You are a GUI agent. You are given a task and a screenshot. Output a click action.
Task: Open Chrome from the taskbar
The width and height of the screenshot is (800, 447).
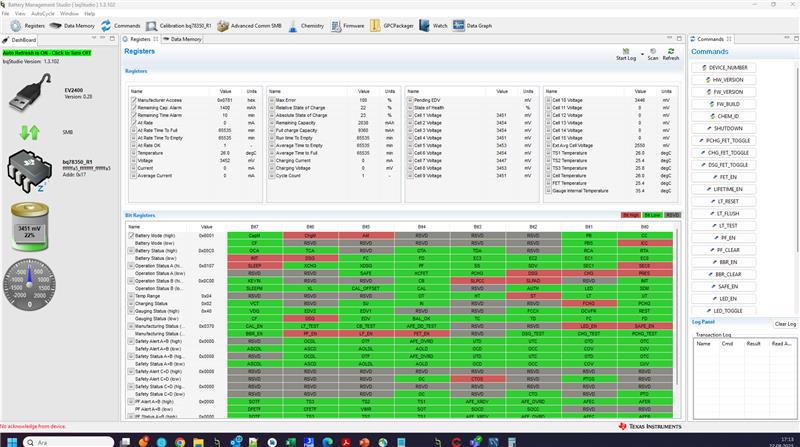click(180, 442)
